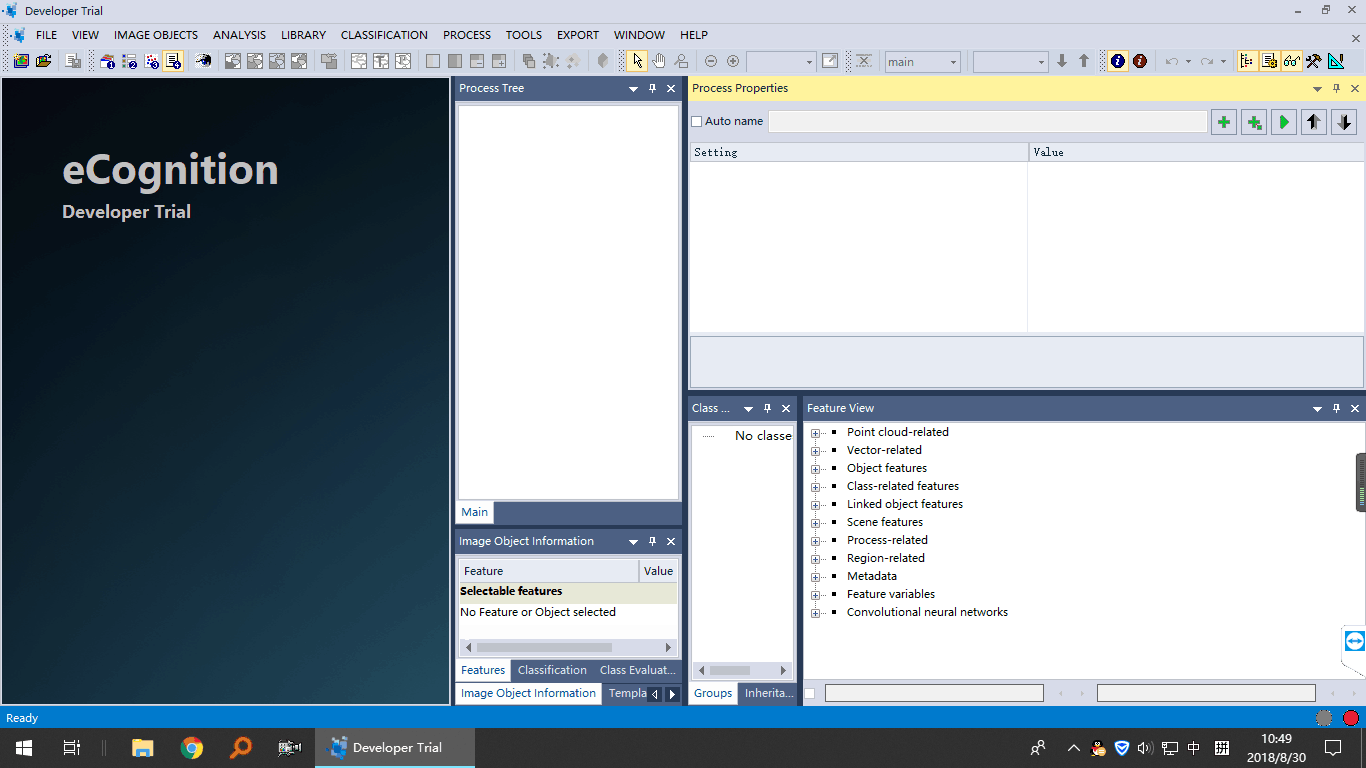Click the Create New Project toolbar icon

(21, 61)
